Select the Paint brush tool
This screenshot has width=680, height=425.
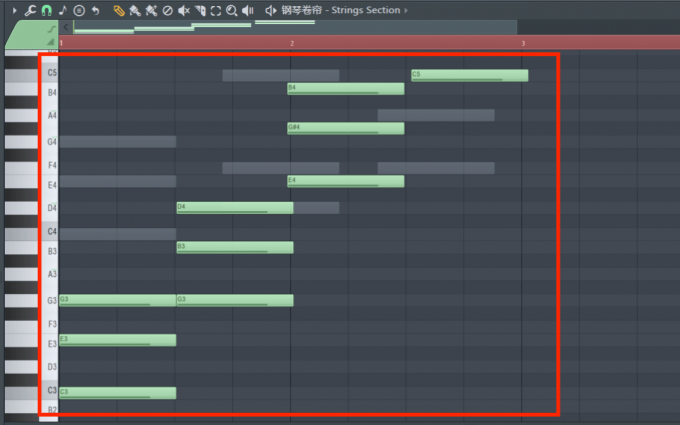pyautogui.click(x=135, y=10)
